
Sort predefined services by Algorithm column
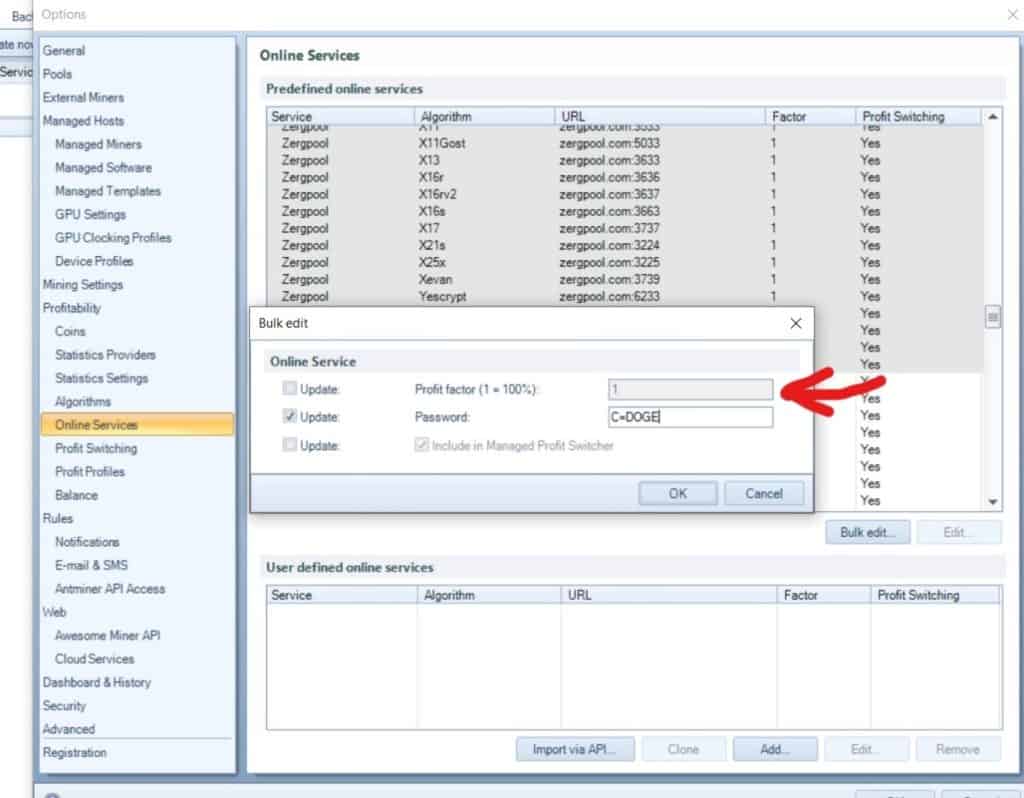(x=485, y=117)
